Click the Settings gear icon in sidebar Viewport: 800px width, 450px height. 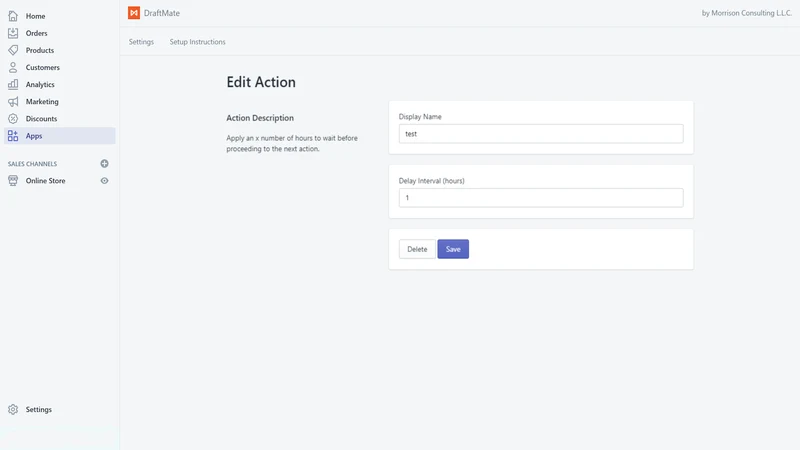[13, 409]
